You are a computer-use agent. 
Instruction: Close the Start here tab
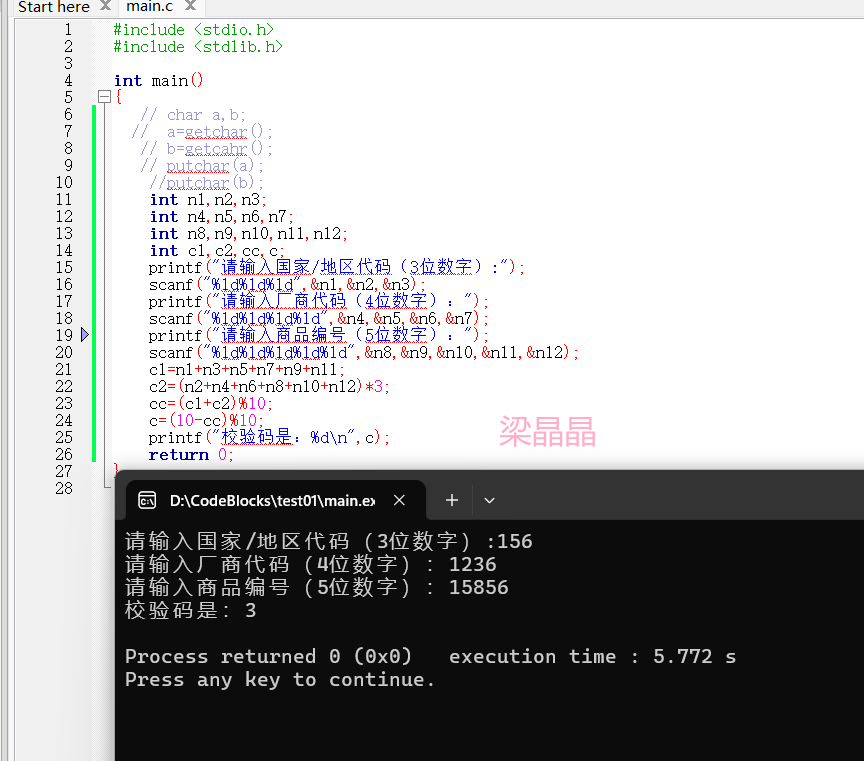105,6
